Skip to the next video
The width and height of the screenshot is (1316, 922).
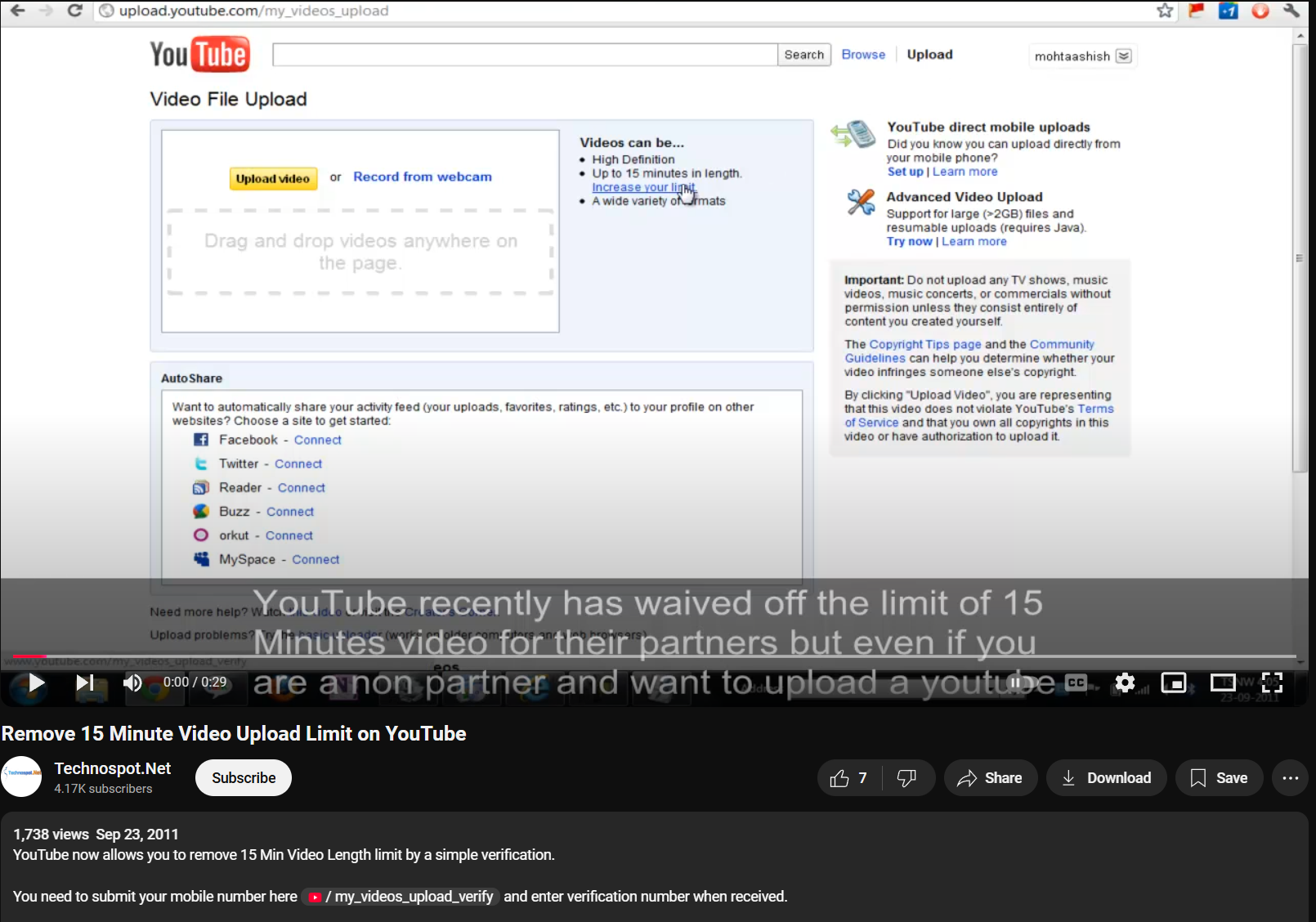tap(85, 683)
